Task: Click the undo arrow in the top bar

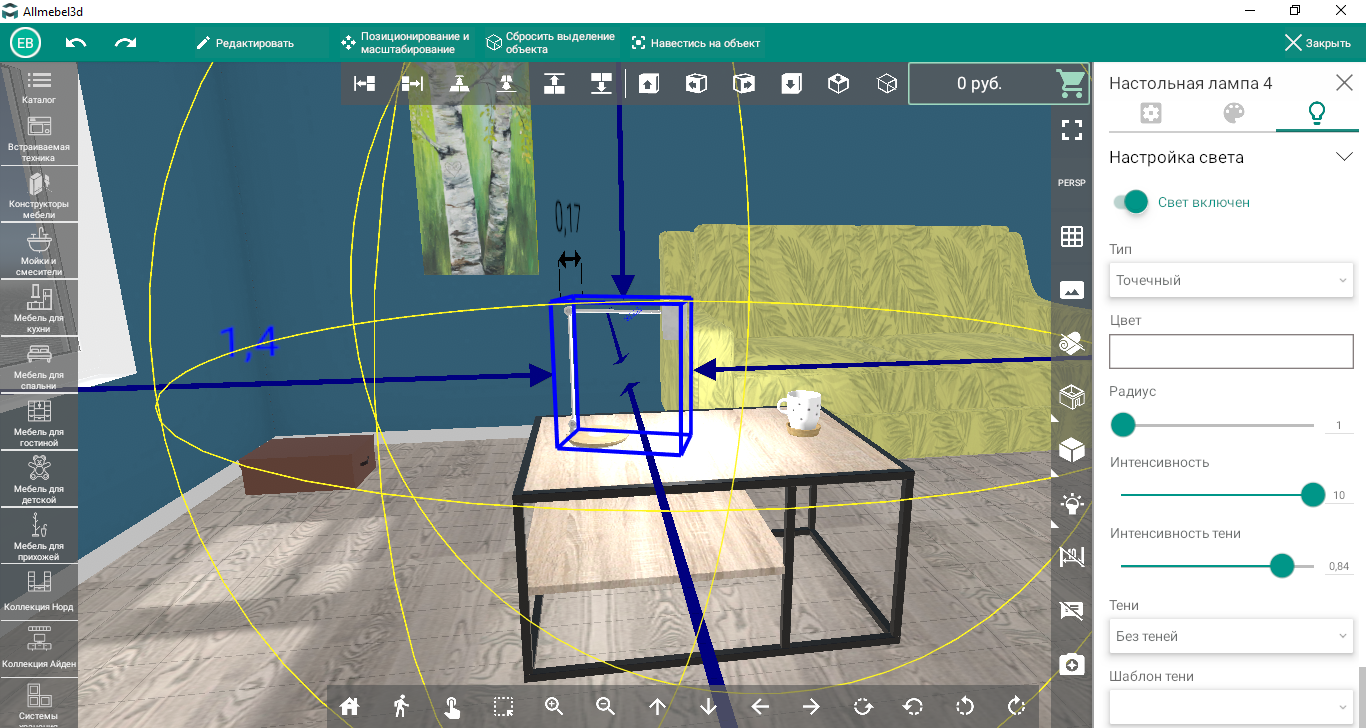Action: click(x=76, y=43)
